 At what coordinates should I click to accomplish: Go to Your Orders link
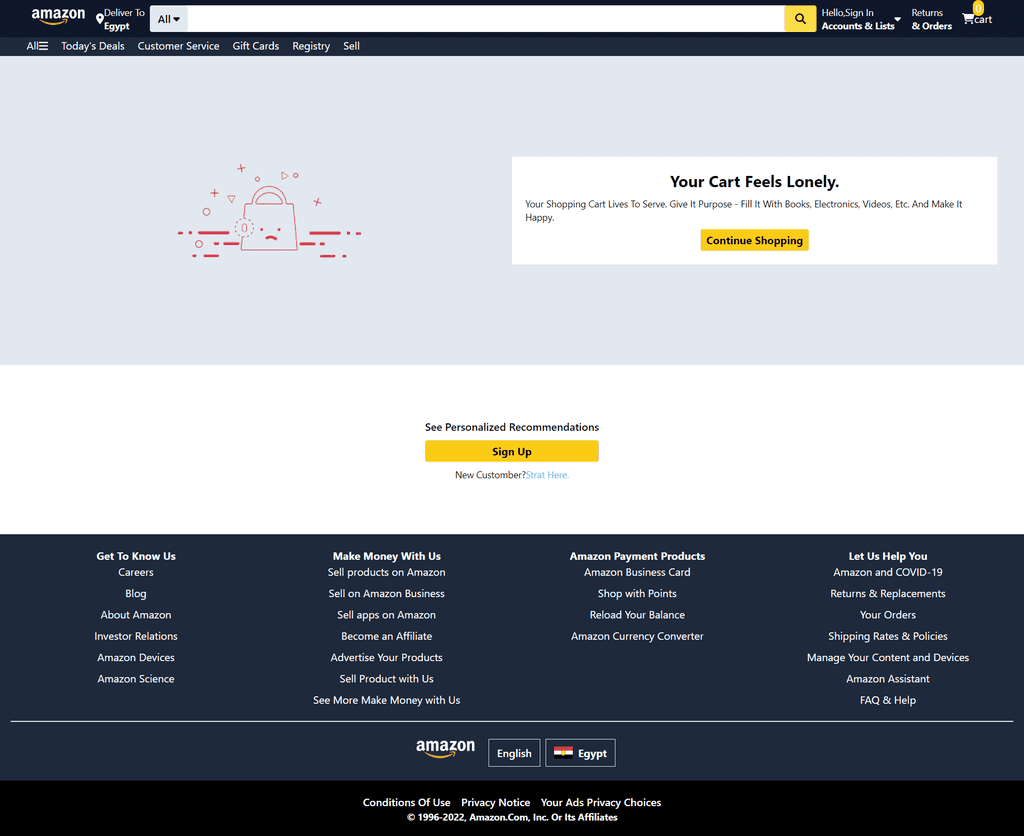coord(888,615)
